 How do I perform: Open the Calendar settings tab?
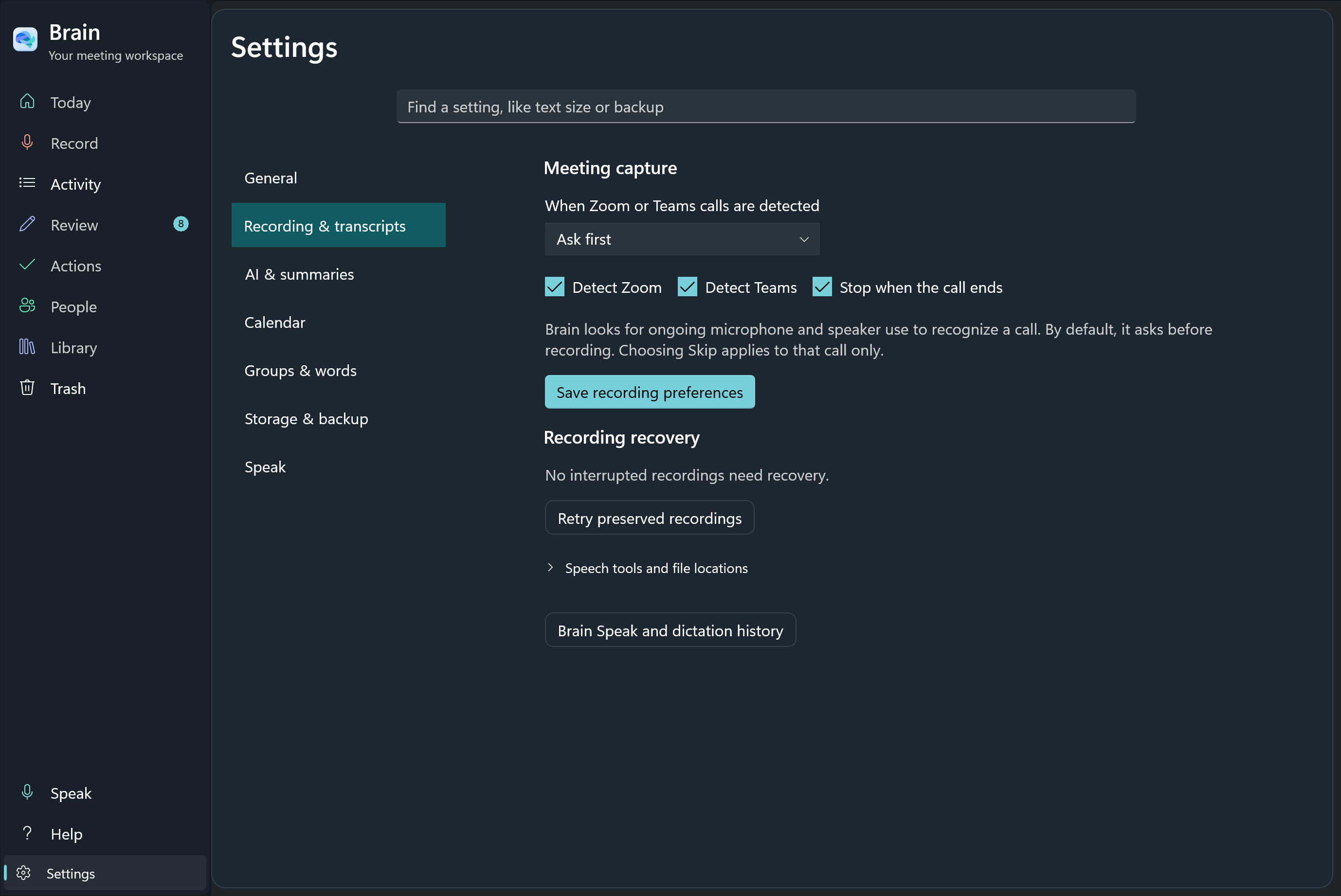click(x=338, y=323)
